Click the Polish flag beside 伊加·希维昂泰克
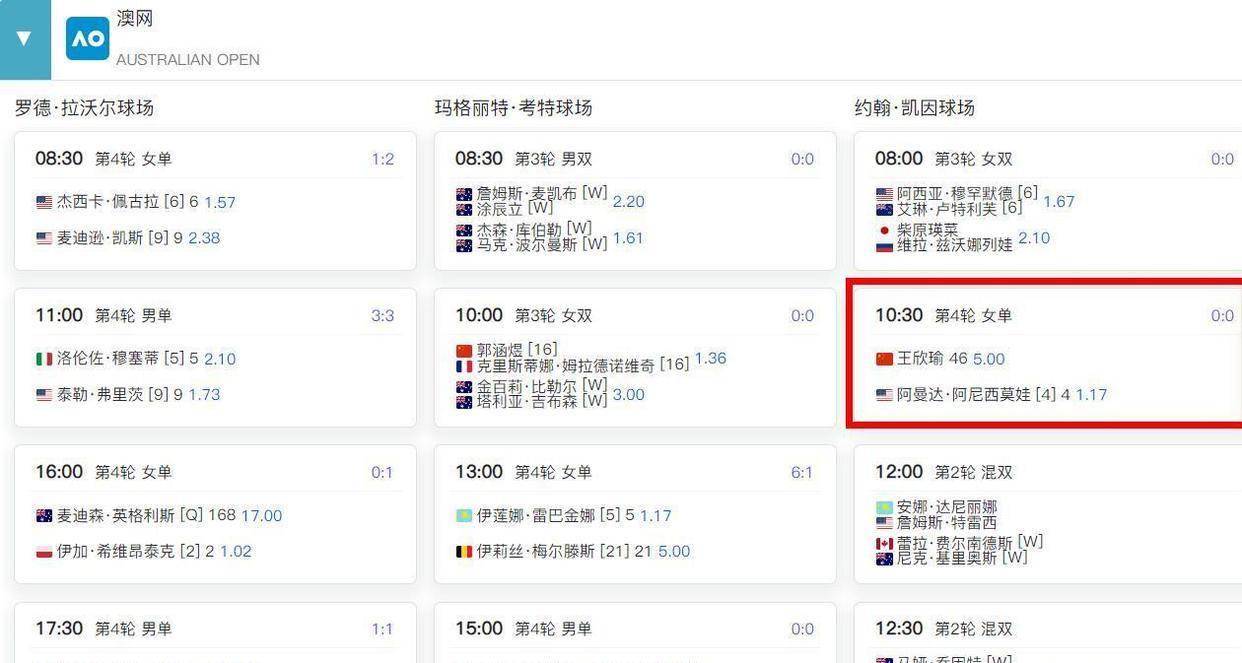Viewport: 1242px width, 663px height. pos(44,552)
